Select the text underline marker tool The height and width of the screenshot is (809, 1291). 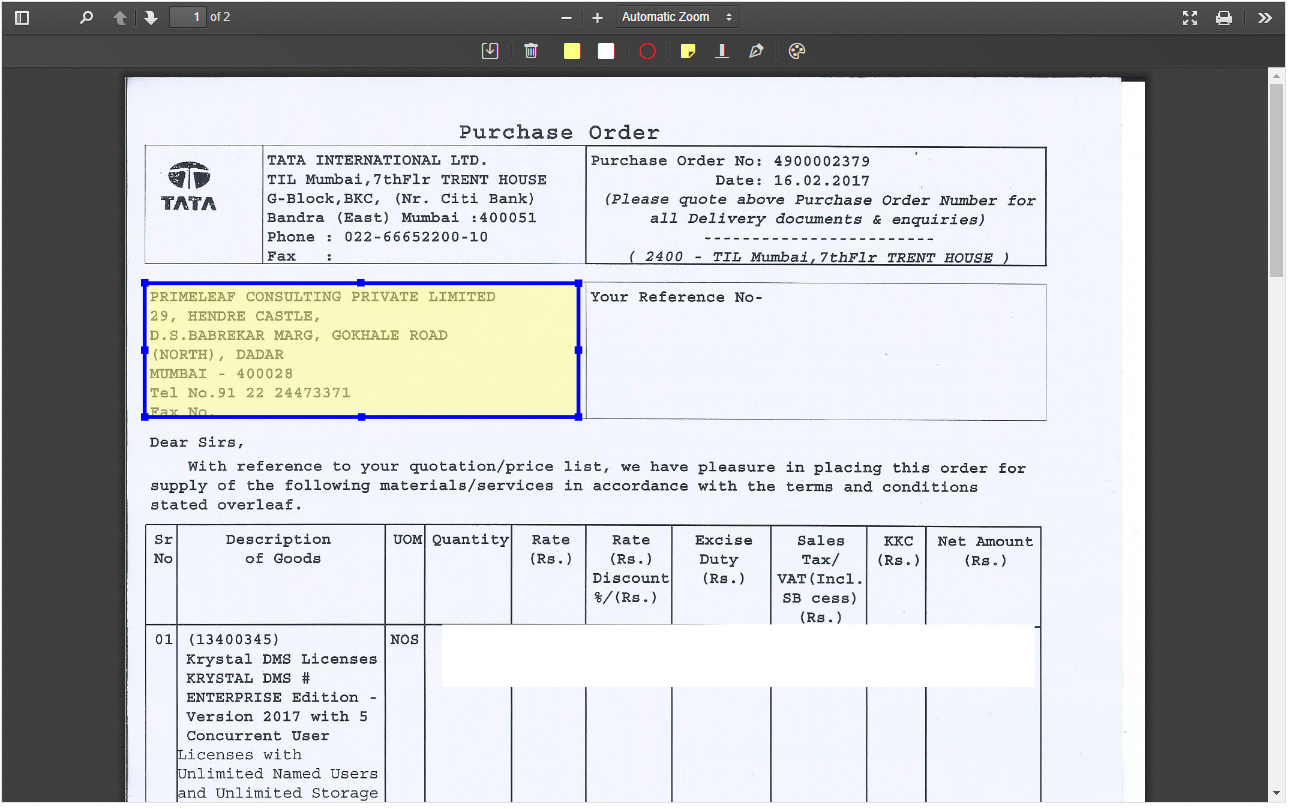click(722, 51)
